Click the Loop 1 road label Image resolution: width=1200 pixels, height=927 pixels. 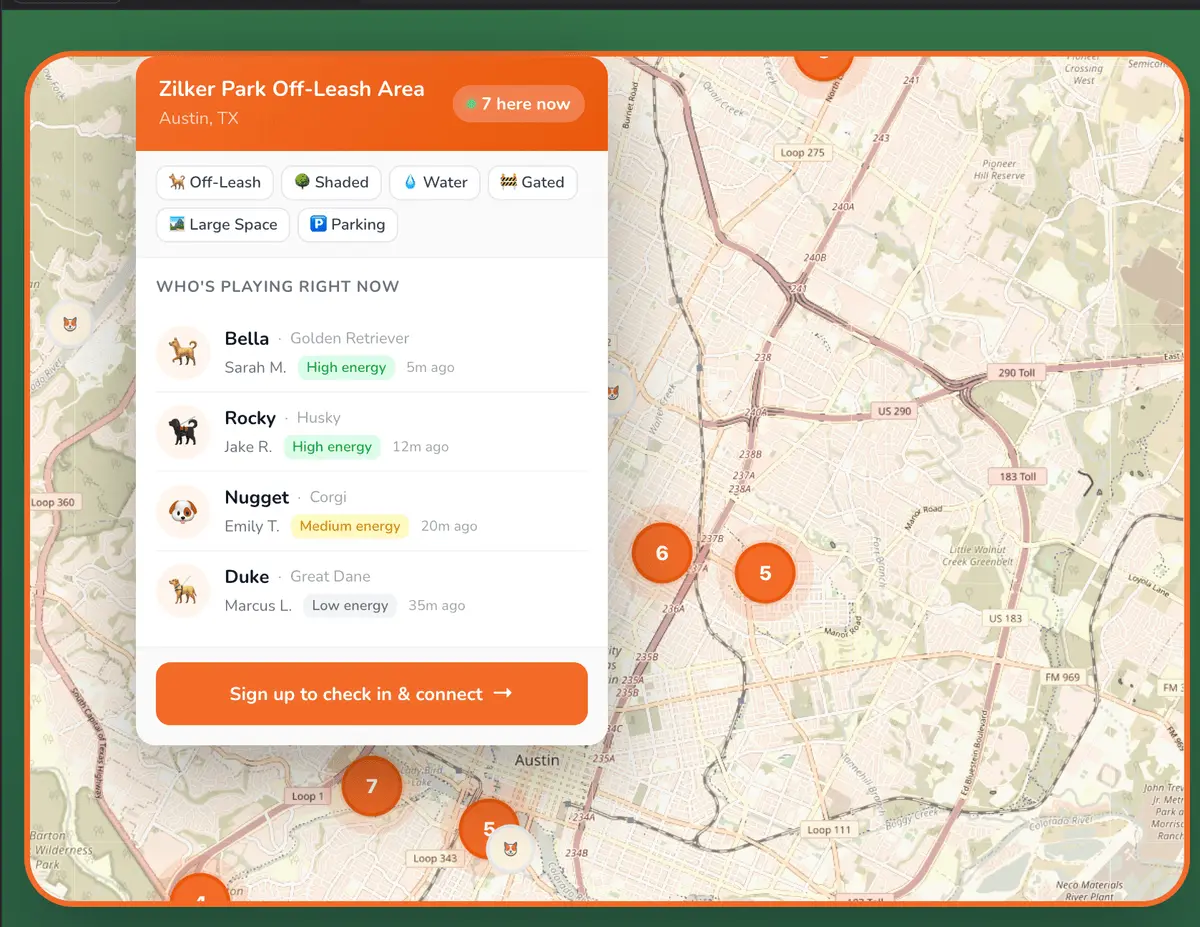point(307,796)
